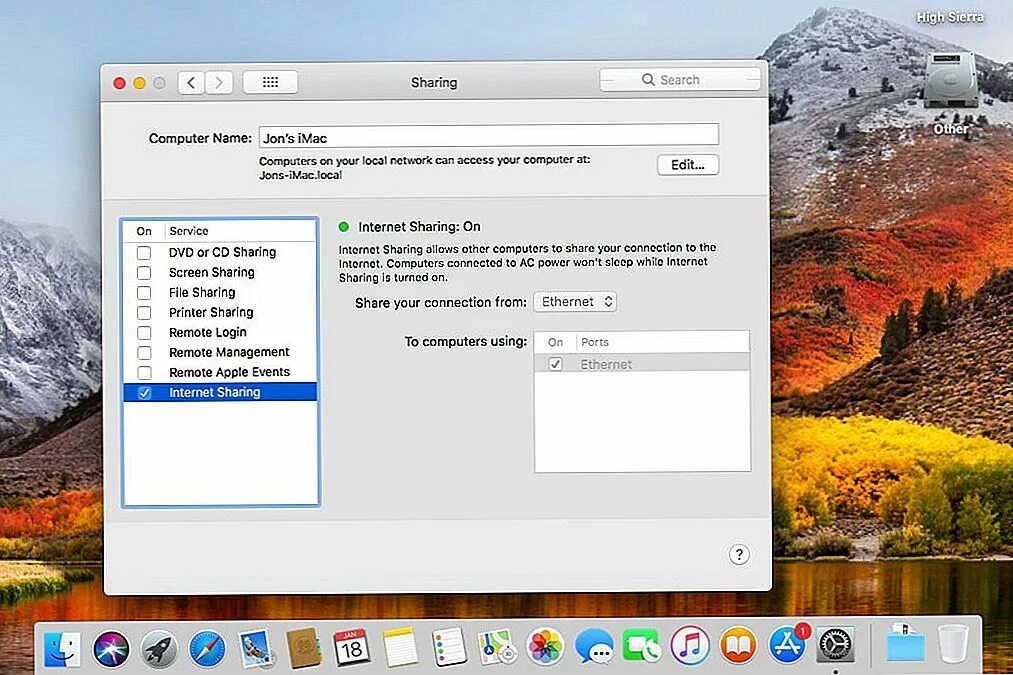Launch Siri from the Dock
1013x675 pixels.
pos(111,648)
